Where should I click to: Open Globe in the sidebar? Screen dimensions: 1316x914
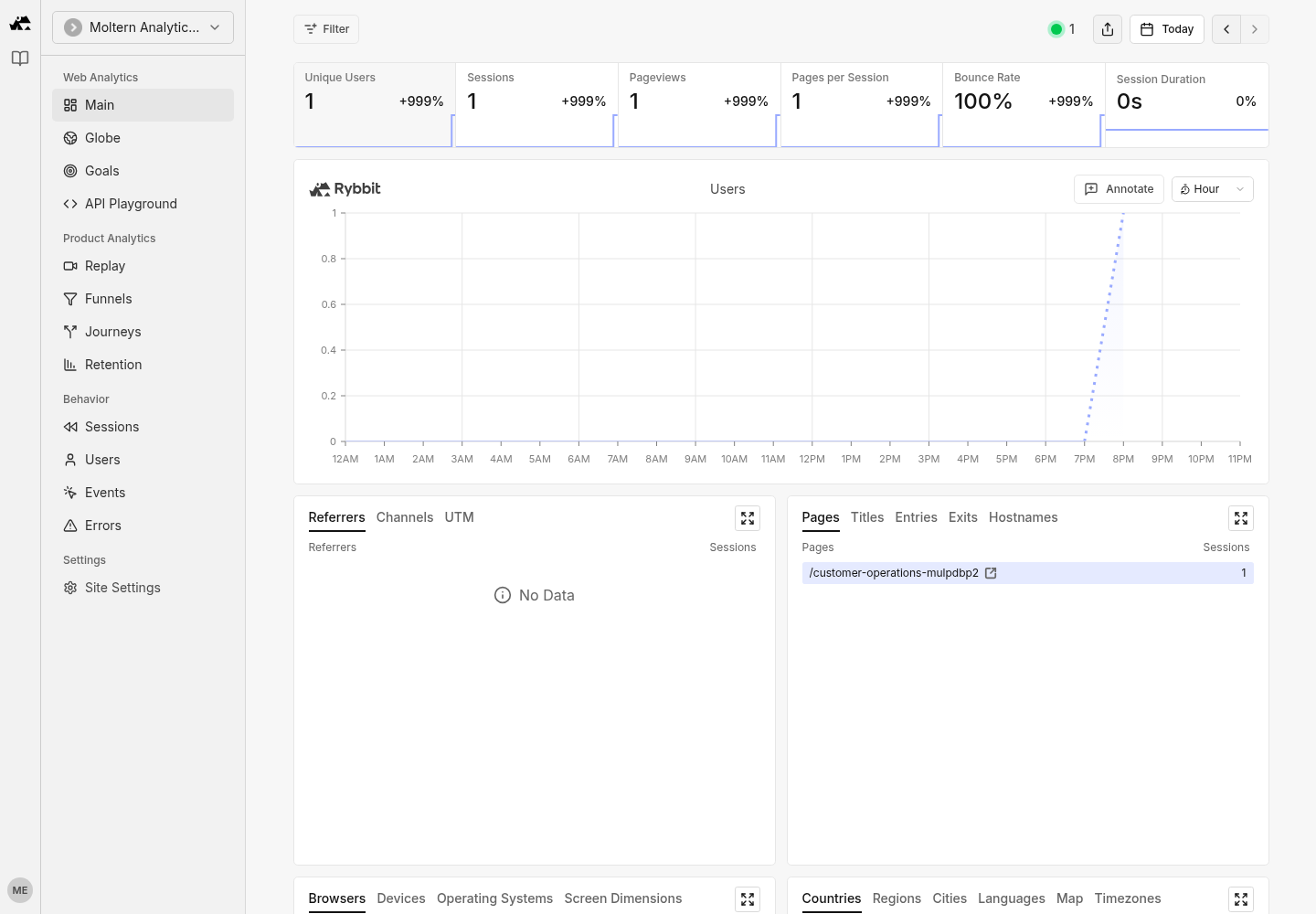click(143, 138)
